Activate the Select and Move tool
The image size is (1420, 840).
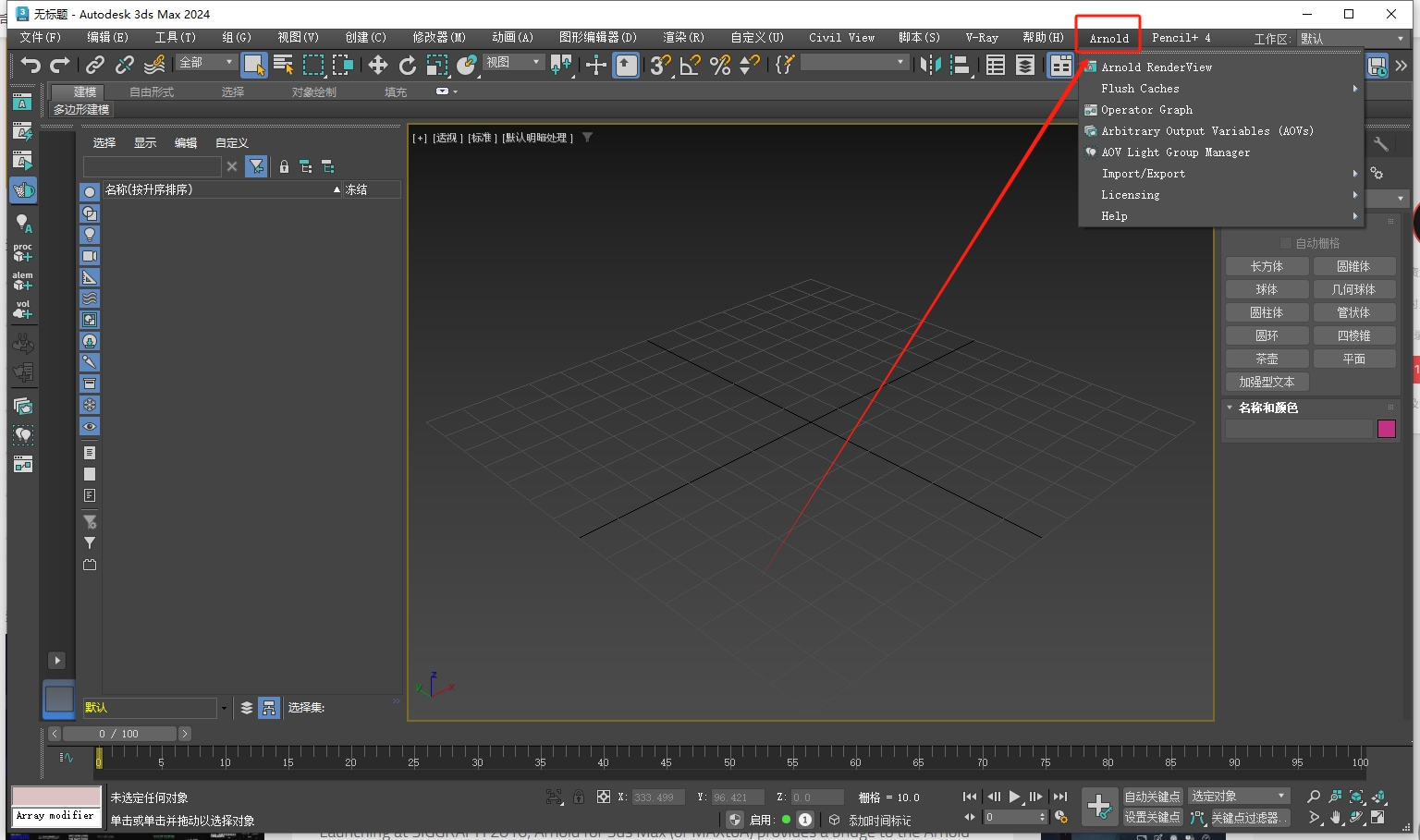377,65
